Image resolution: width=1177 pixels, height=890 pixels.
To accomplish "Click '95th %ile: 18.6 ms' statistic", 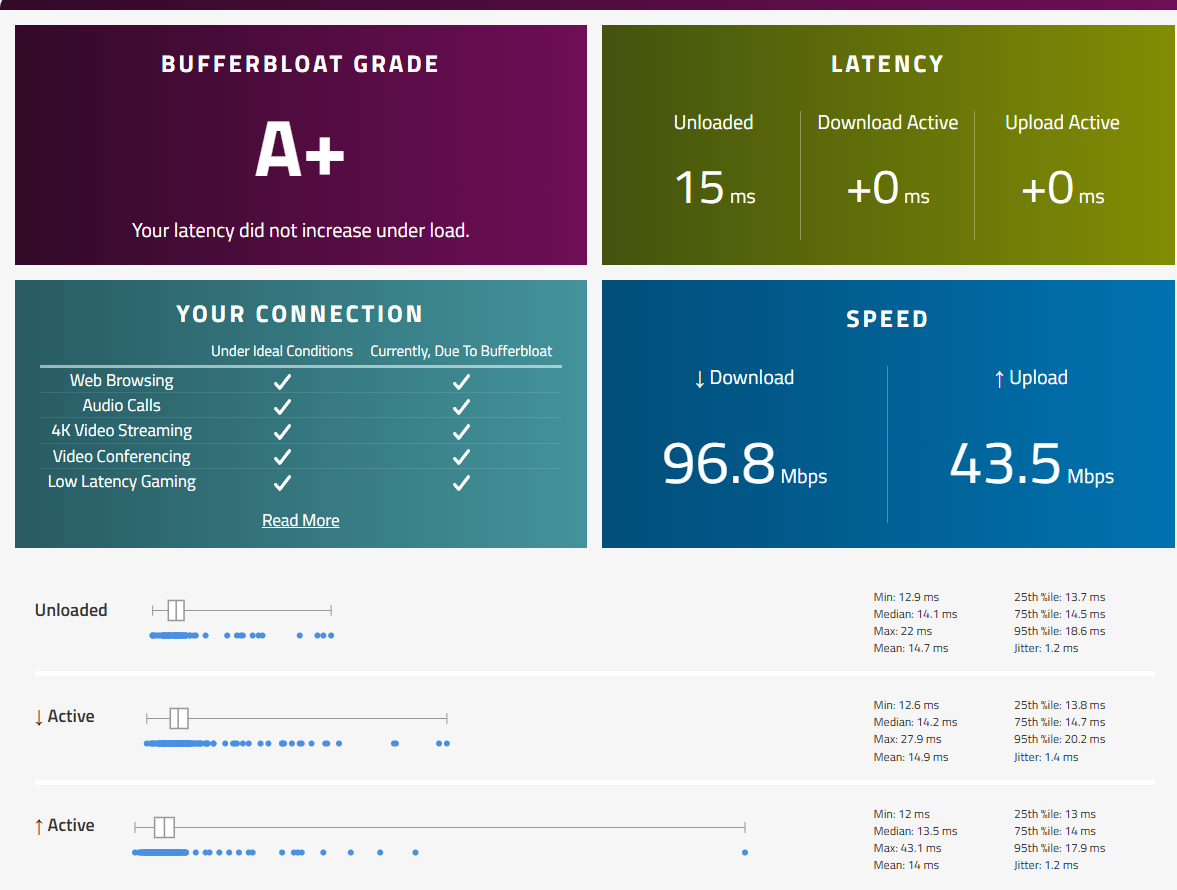I will 1059,631.
